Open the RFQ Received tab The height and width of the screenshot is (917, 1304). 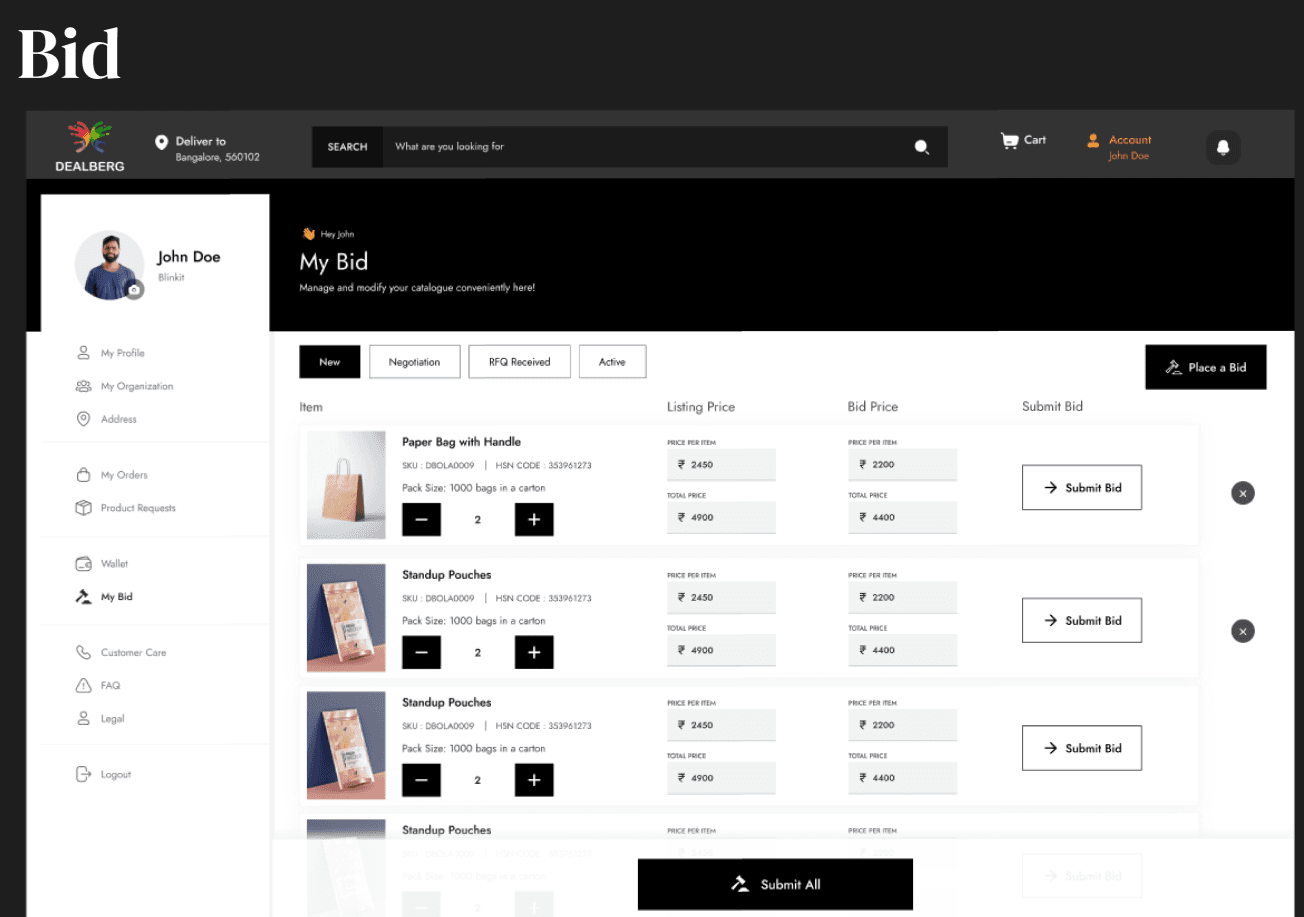coord(520,362)
